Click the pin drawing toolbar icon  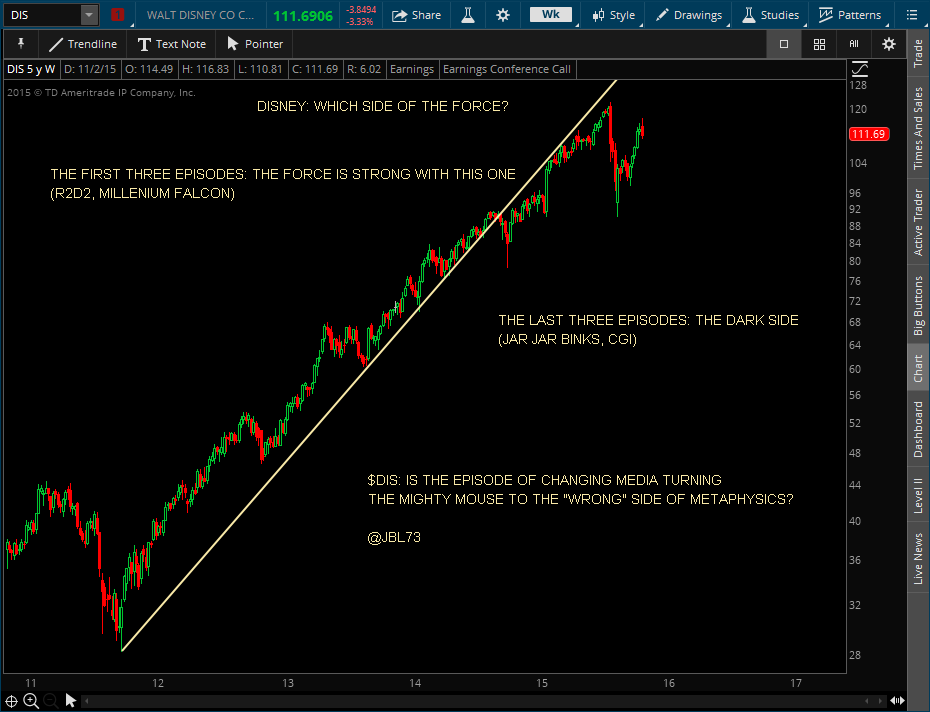pyautogui.click(x=21, y=43)
